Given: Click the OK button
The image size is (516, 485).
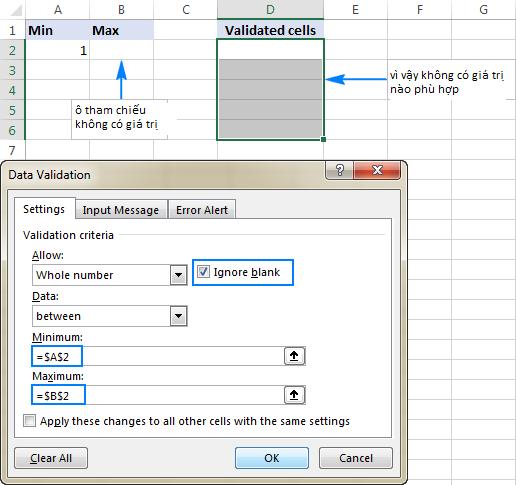Looking at the screenshot, I should (x=272, y=458).
